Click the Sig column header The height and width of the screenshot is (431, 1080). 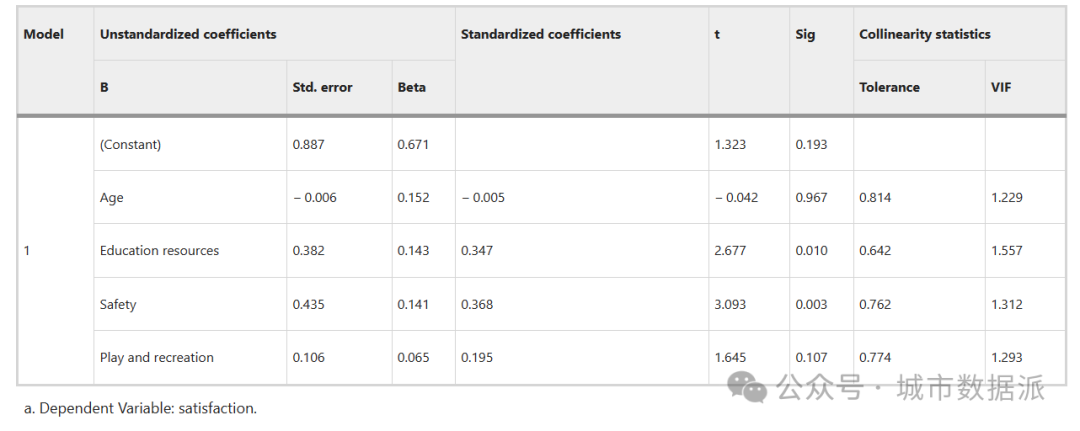(805, 34)
